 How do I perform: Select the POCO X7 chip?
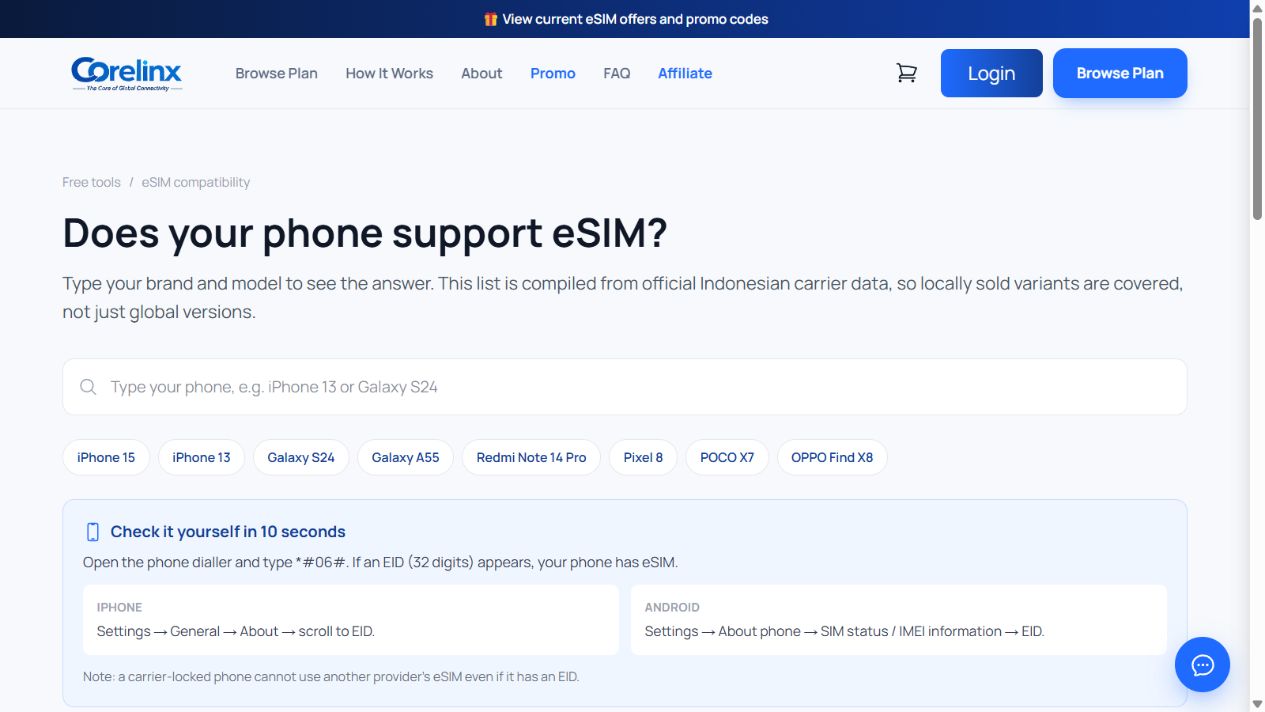(x=727, y=457)
